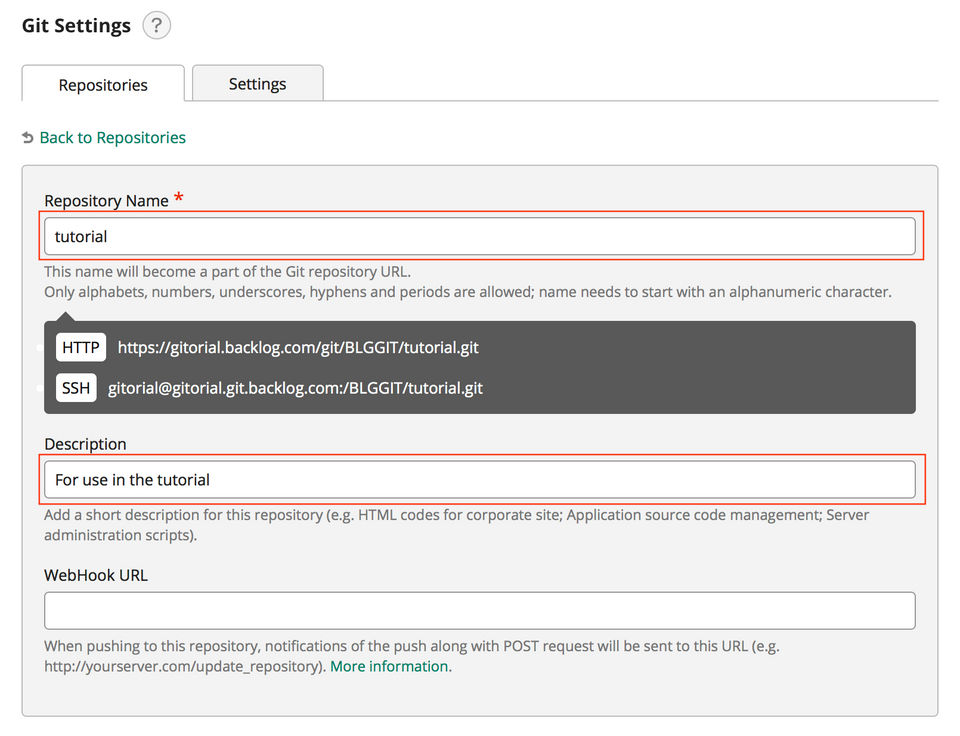Focus the Description input field
This screenshot has width=960, height=736.
[x=480, y=480]
